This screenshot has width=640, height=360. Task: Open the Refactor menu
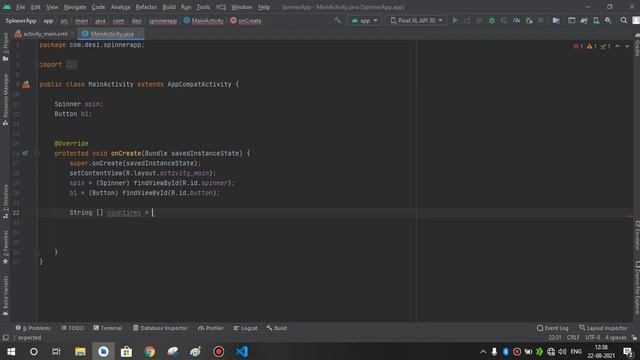(146, 7)
